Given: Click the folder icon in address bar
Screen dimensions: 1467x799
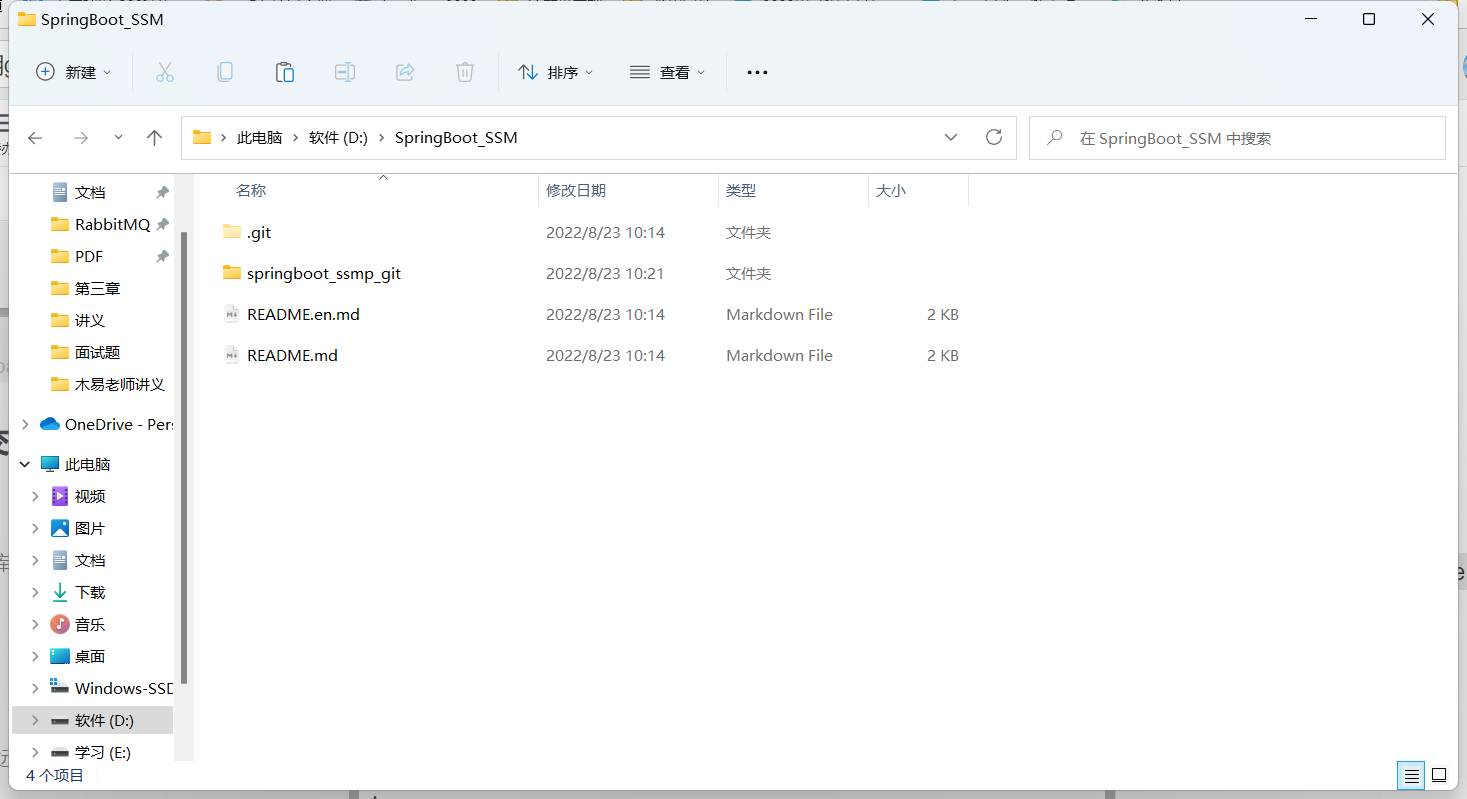Looking at the screenshot, I should point(202,138).
